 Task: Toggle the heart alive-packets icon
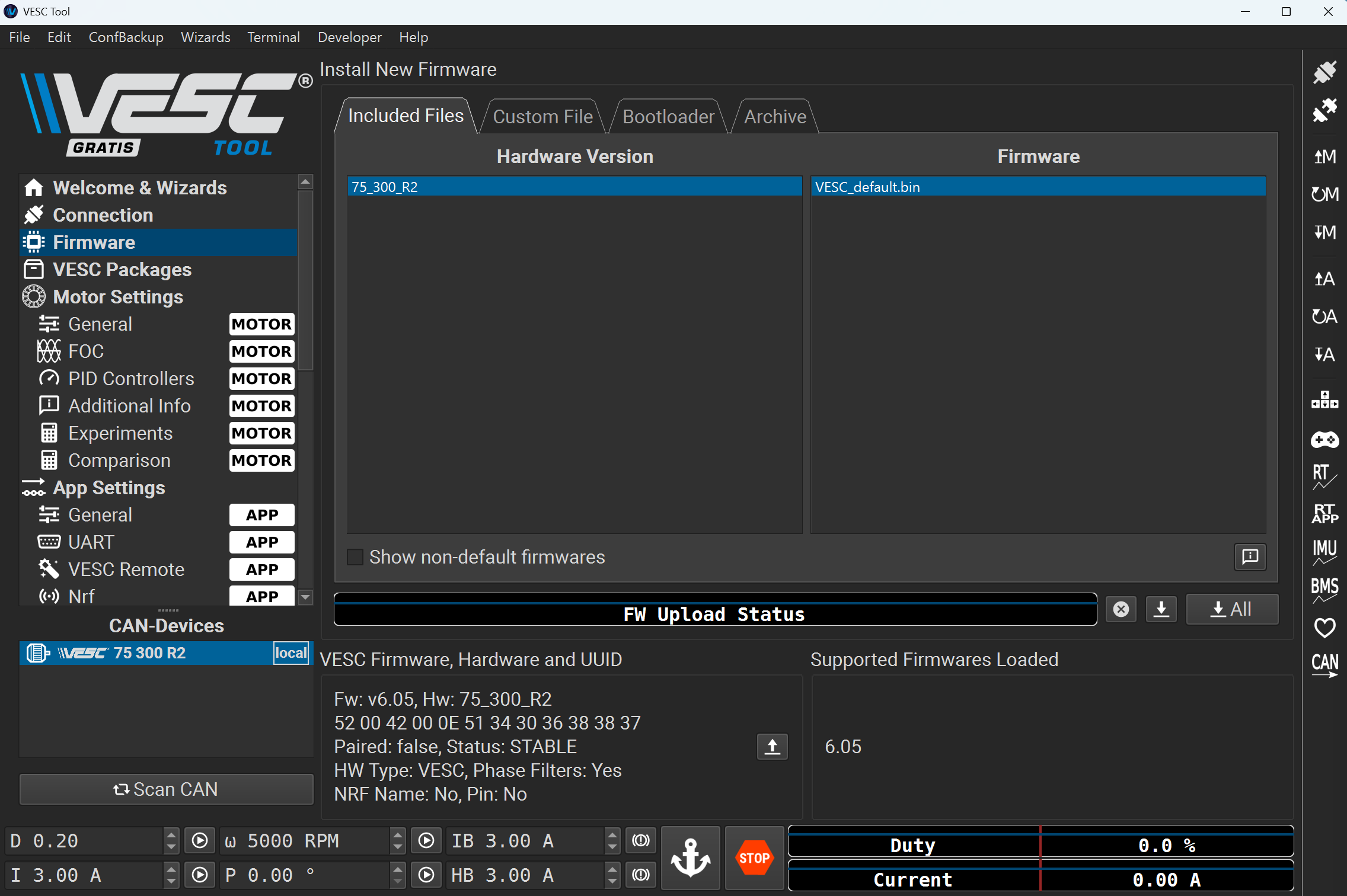coord(1324,628)
